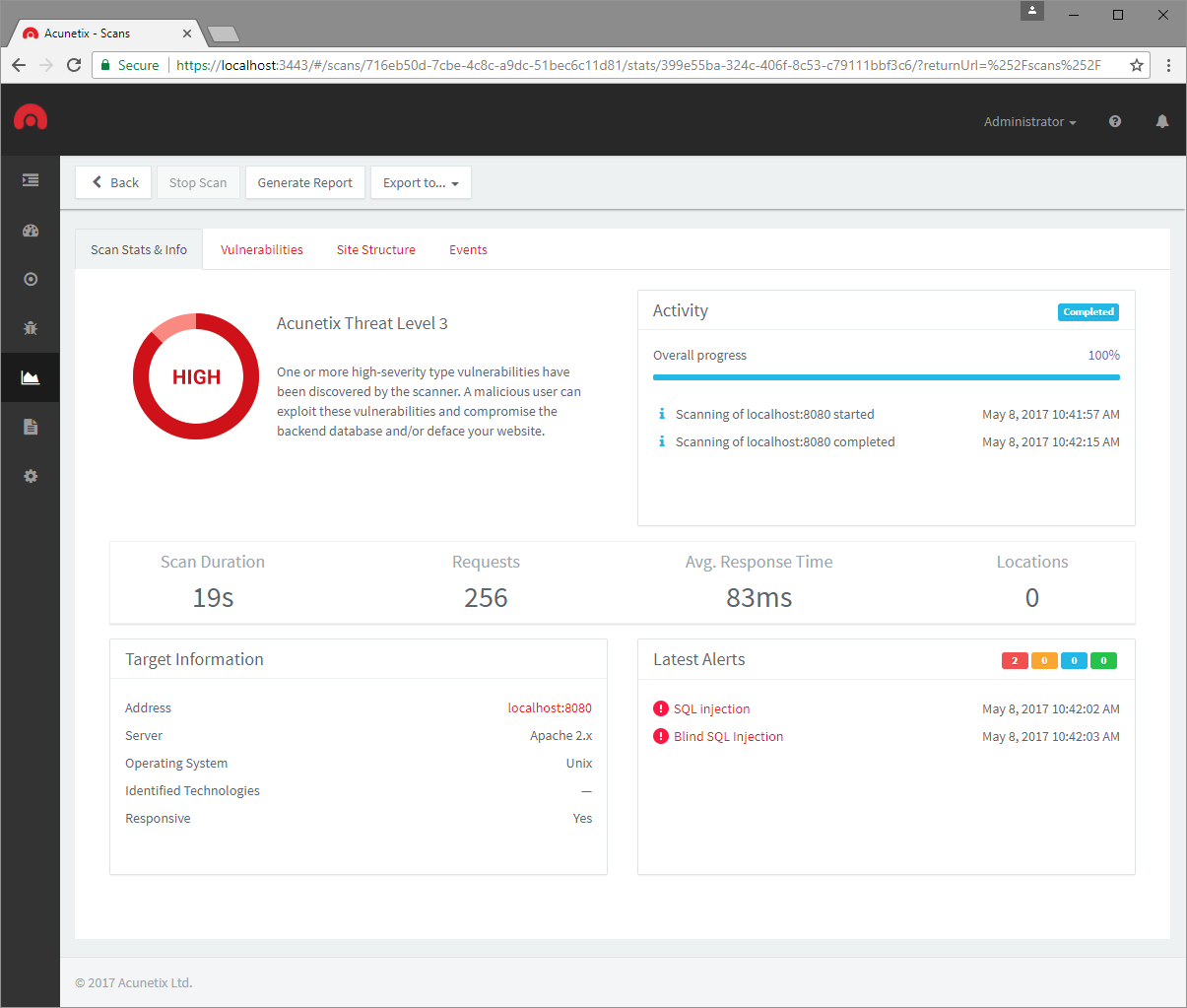1187x1008 pixels.
Task: Click the Back button
Action: click(x=112, y=182)
